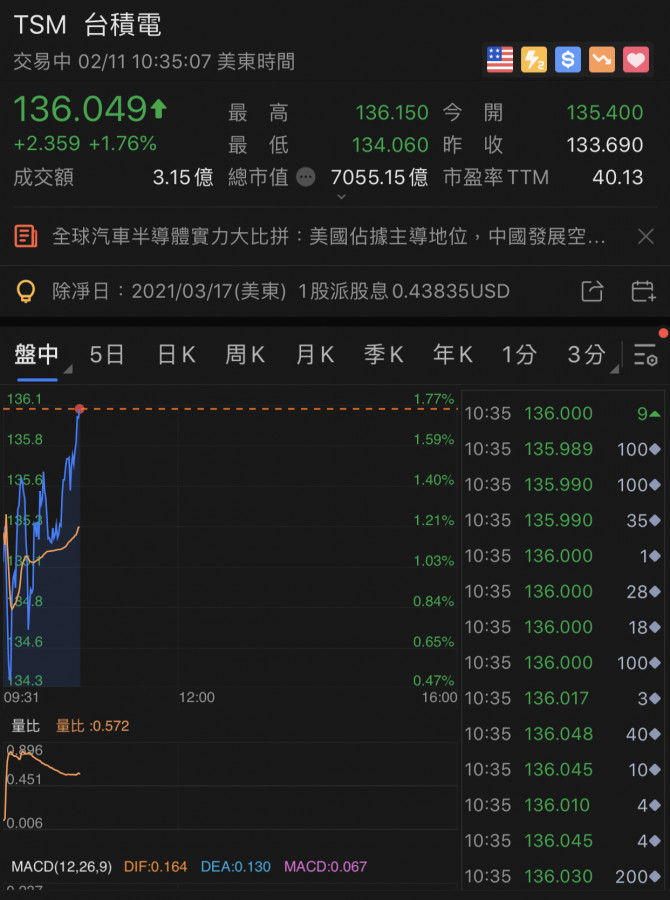Switch to the 月K chart tab
Screen dimensions: 670x900
tap(315, 355)
